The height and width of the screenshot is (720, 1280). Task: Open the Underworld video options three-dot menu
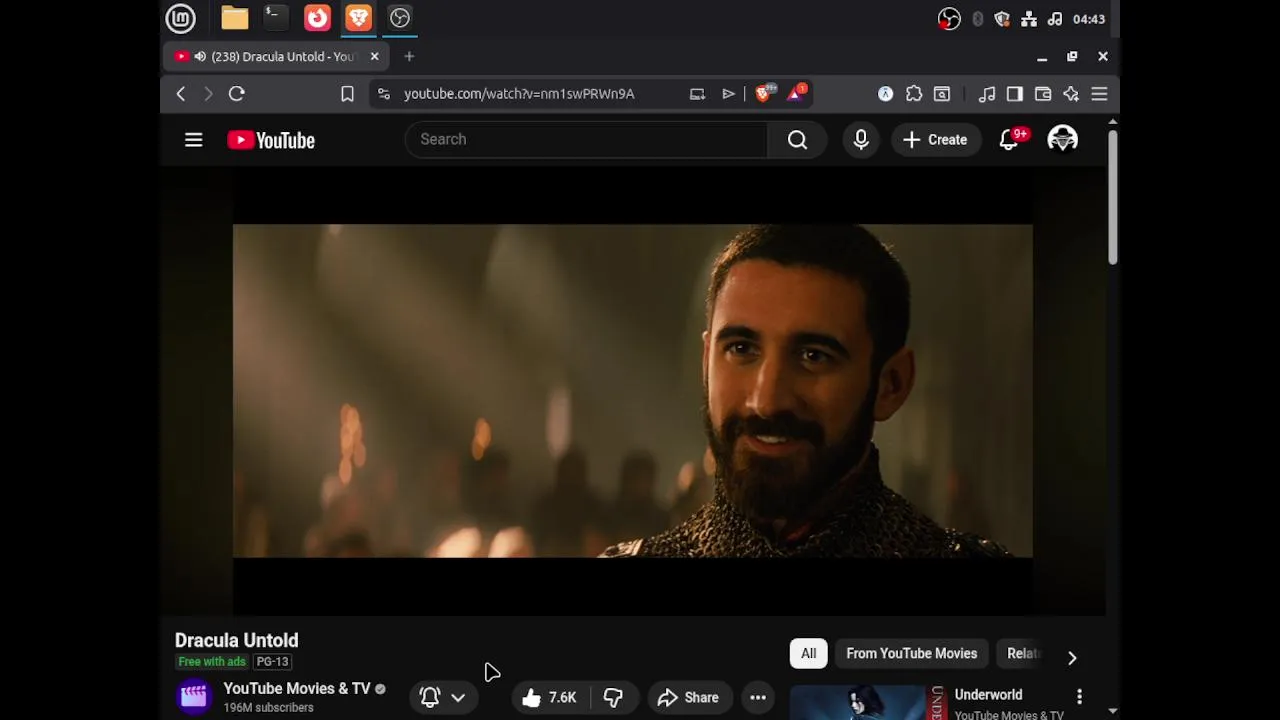[x=1079, y=696]
